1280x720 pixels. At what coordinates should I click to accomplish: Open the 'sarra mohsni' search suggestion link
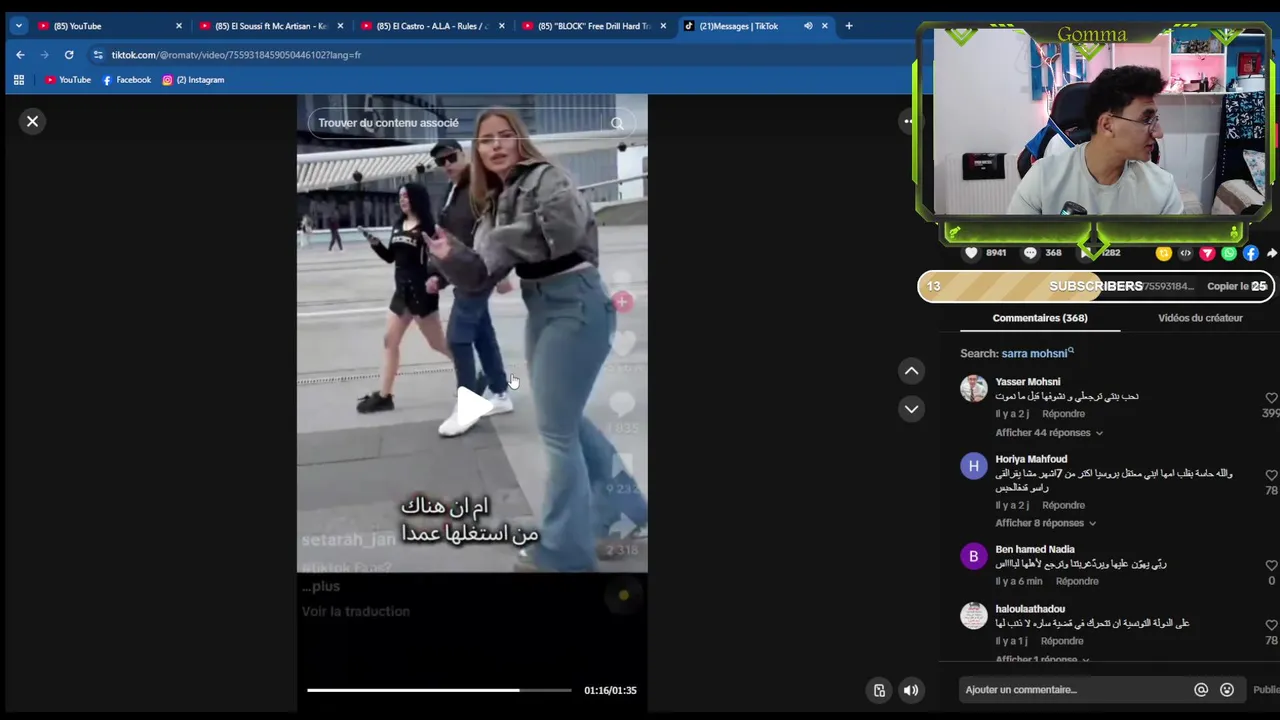(1037, 353)
